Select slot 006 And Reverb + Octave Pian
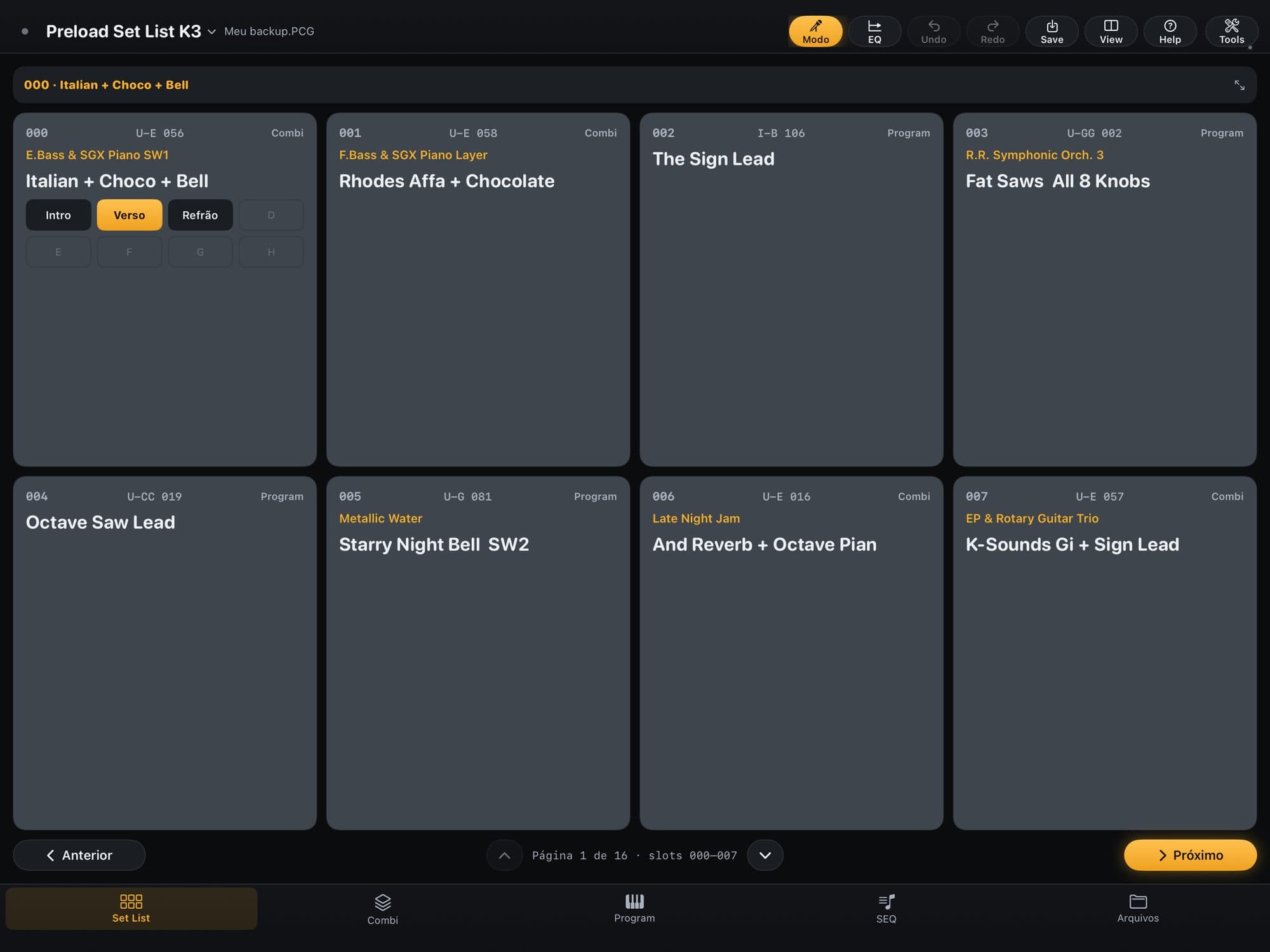This screenshot has height=952, width=1270. 791,653
